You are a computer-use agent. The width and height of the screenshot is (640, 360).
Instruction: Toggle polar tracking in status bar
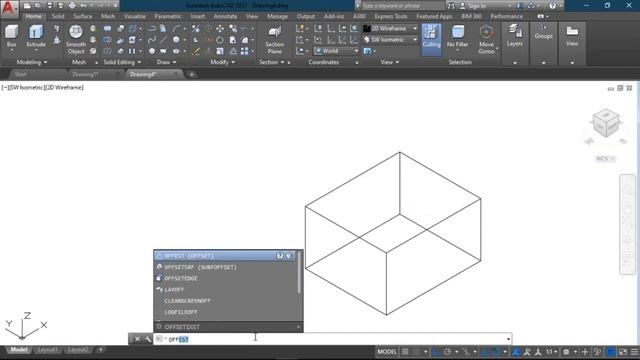coord(447,351)
